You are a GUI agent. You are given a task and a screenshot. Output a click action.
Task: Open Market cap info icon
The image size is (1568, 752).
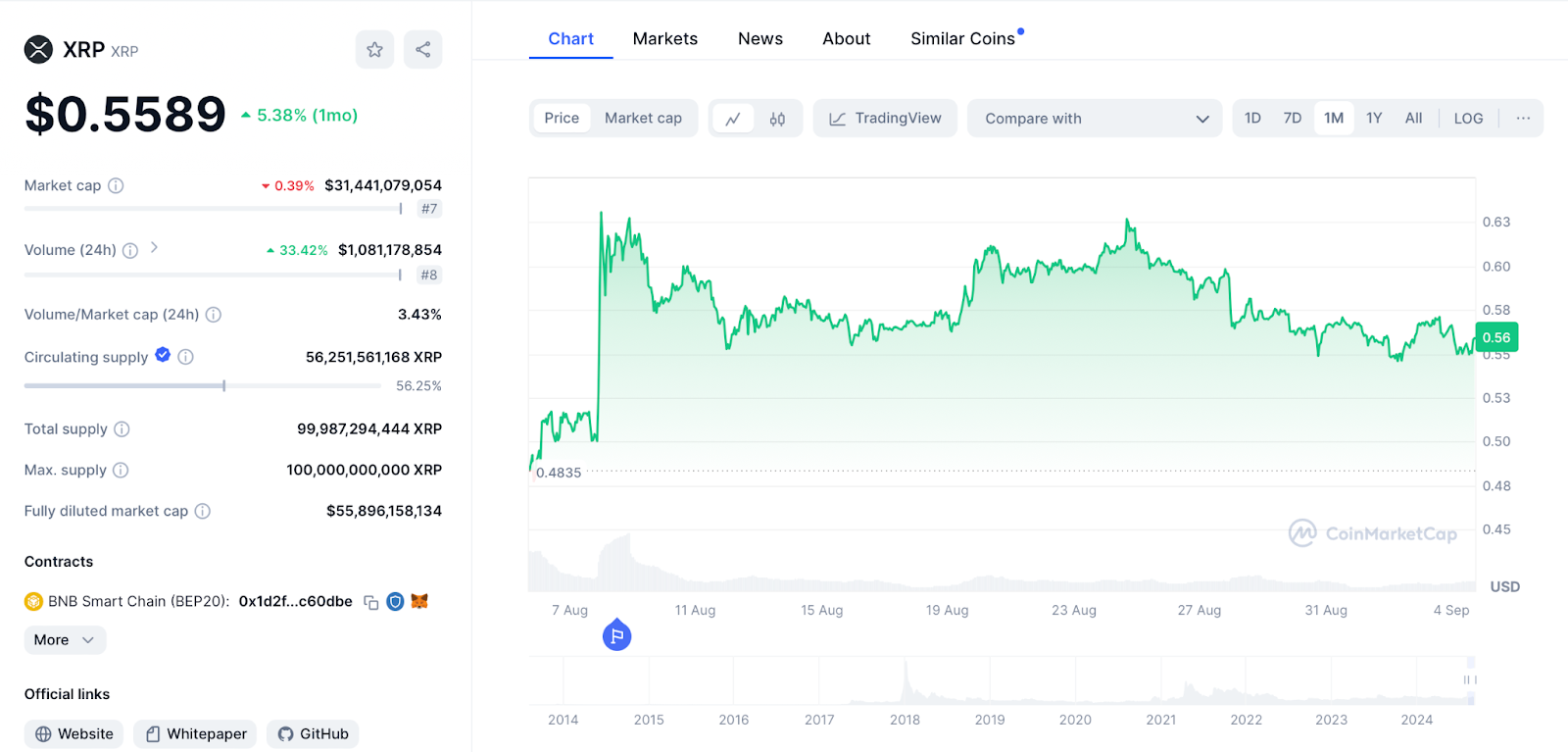(116, 185)
